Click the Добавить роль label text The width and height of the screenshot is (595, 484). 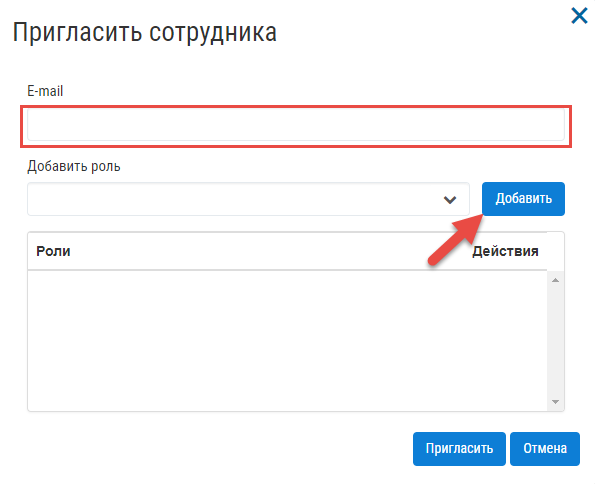pos(74,166)
